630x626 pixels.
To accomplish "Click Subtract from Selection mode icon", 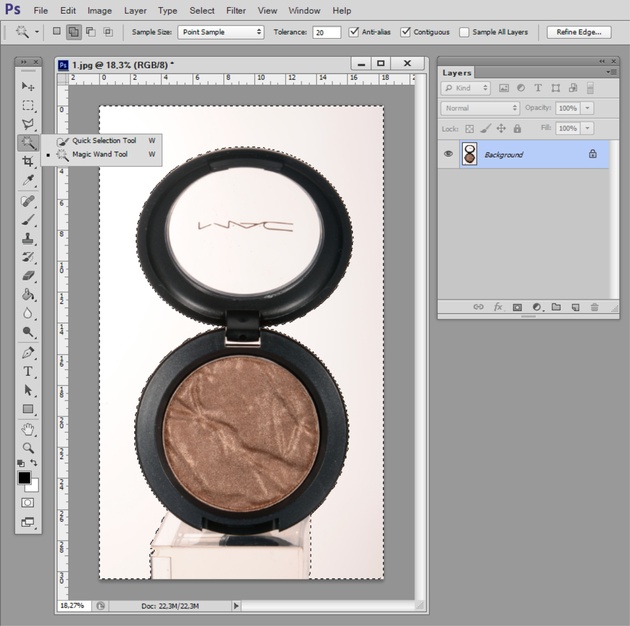I will point(91,32).
